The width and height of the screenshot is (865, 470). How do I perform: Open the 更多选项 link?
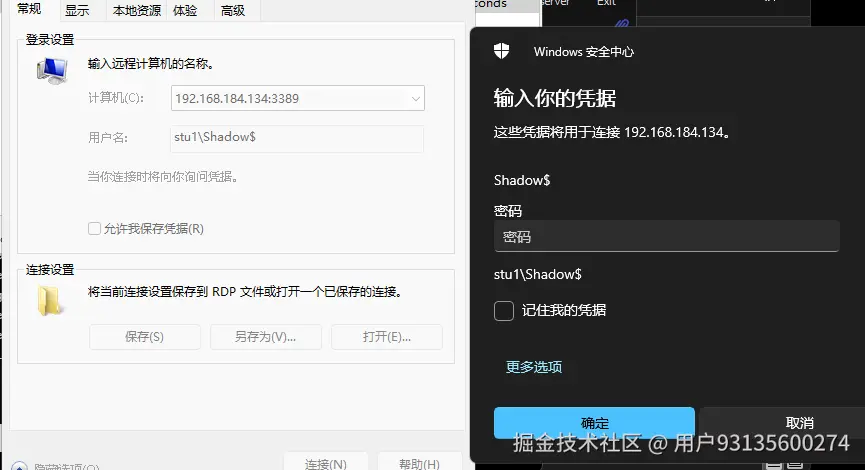pyautogui.click(x=534, y=367)
